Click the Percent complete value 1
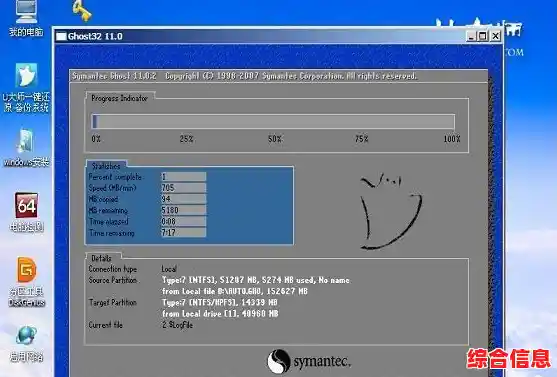The image size is (557, 377). coord(183,177)
